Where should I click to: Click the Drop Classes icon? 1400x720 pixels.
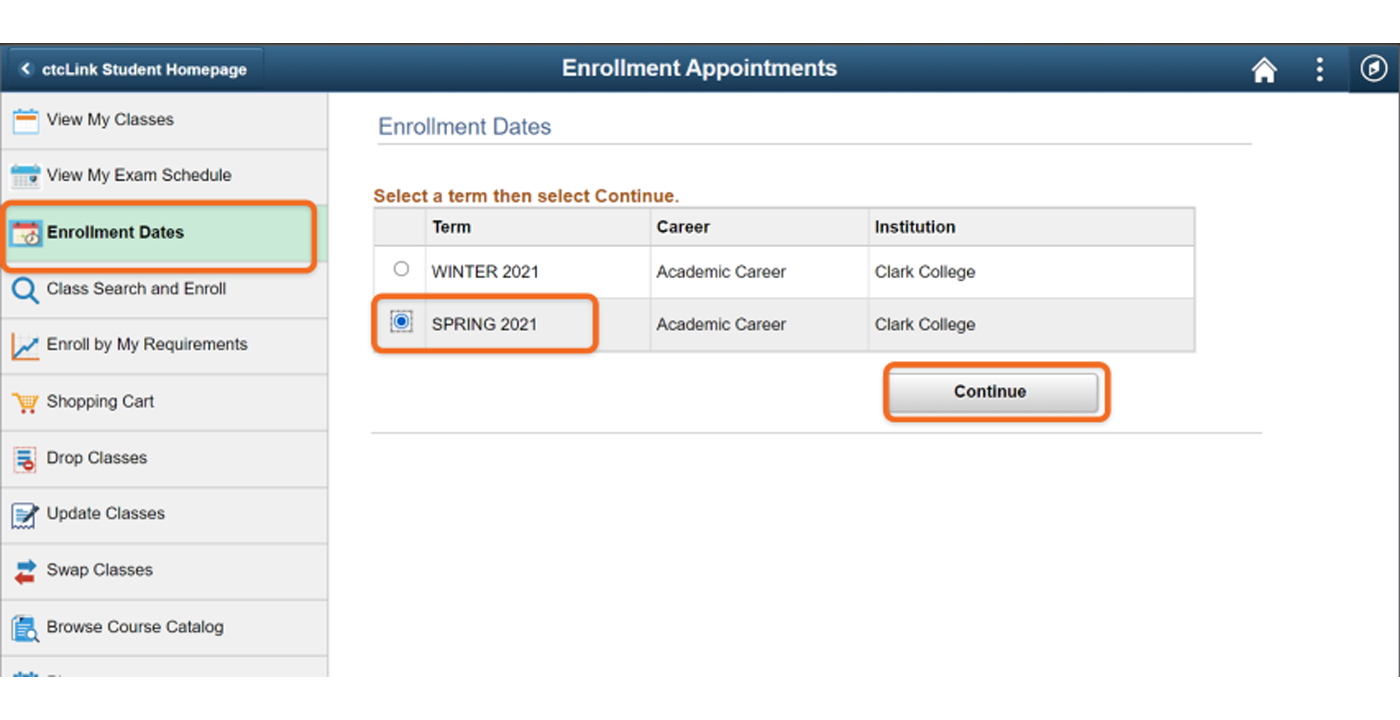point(25,459)
